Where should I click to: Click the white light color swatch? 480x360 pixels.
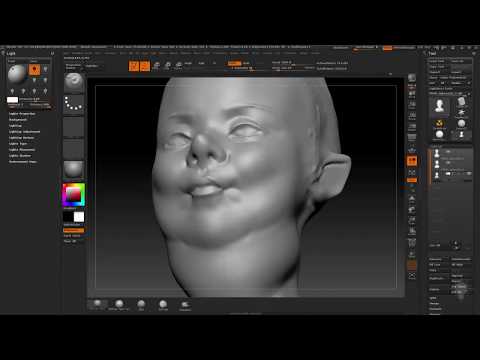(x=12, y=99)
